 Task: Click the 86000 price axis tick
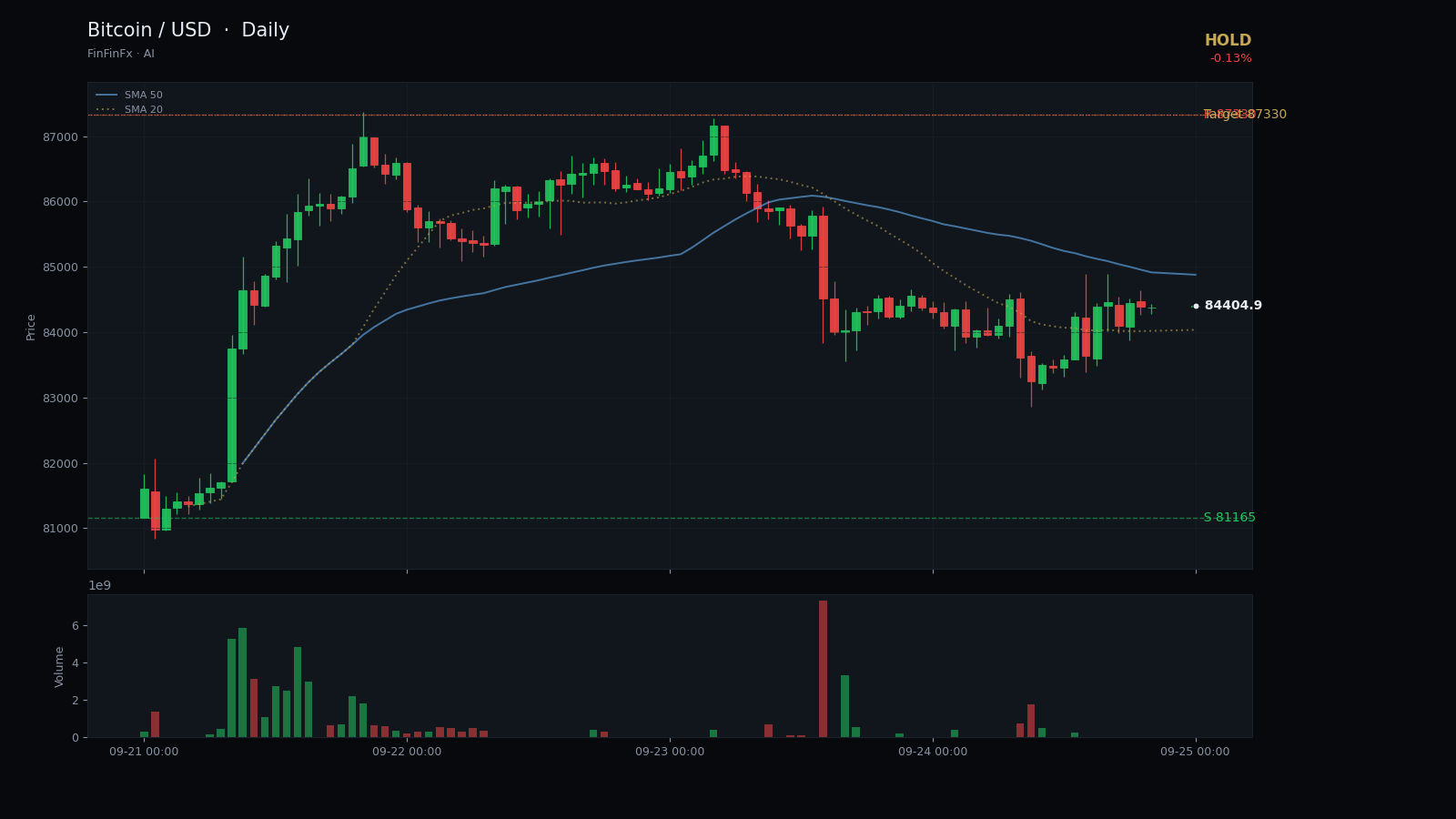coord(61,202)
